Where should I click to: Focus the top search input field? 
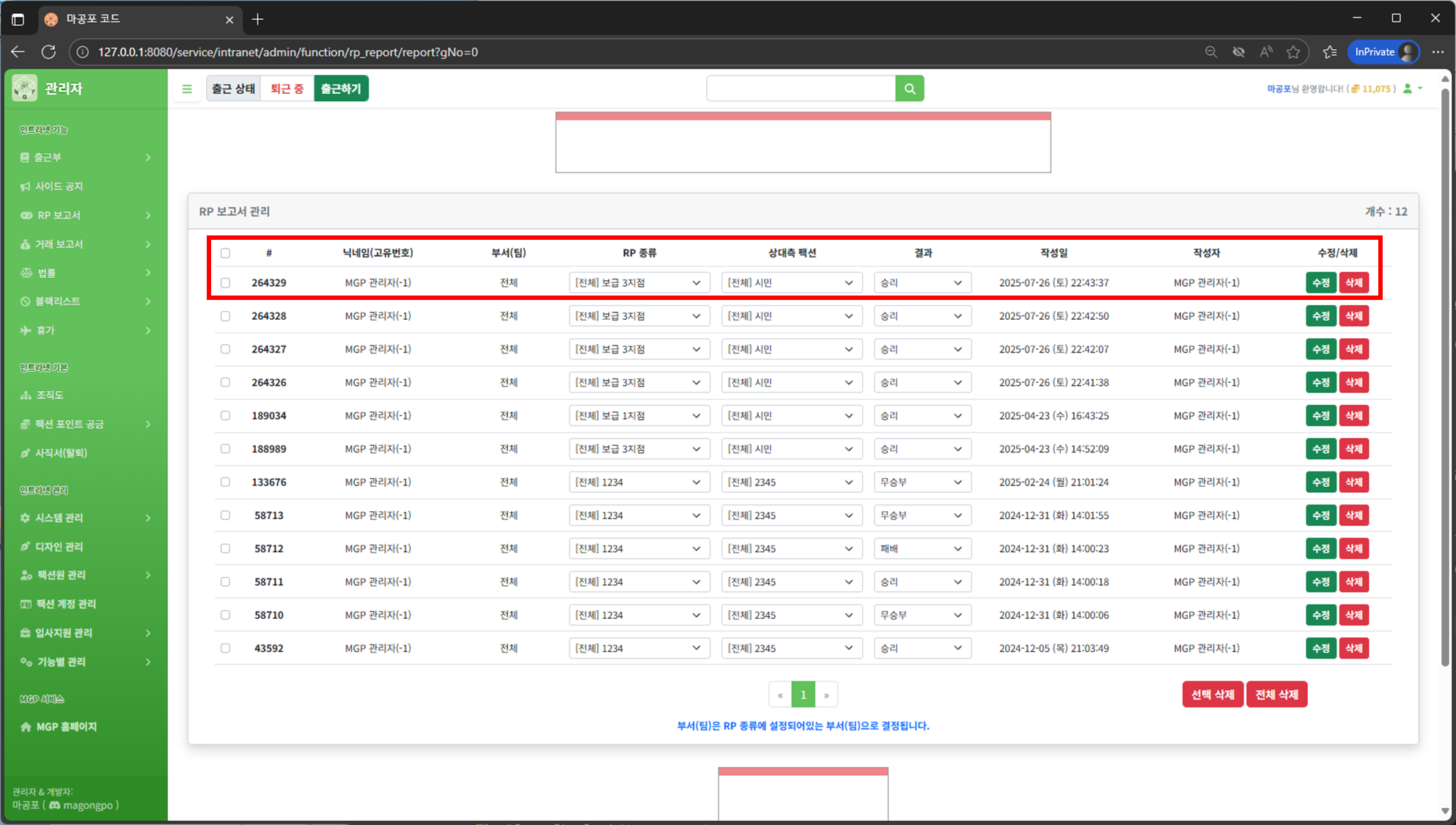tap(801, 89)
